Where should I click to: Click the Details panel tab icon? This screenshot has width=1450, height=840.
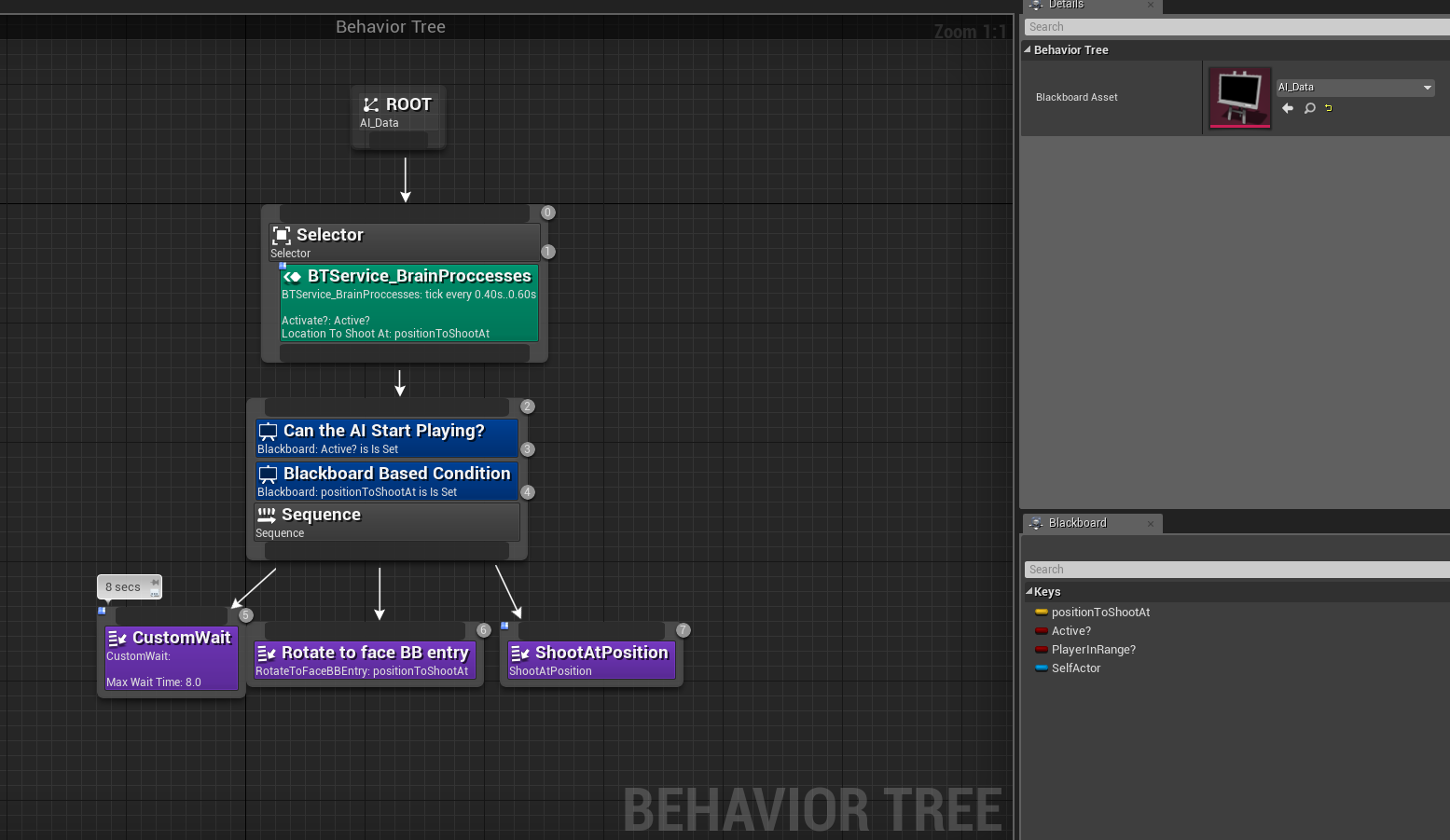[x=1035, y=6]
